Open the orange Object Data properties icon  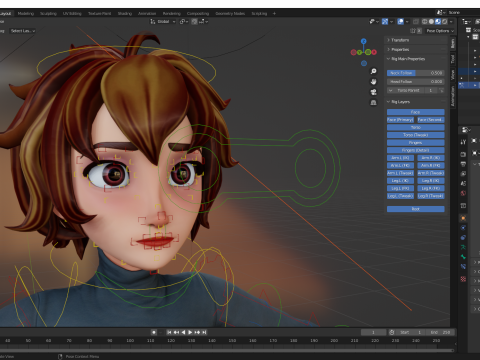coord(463,218)
